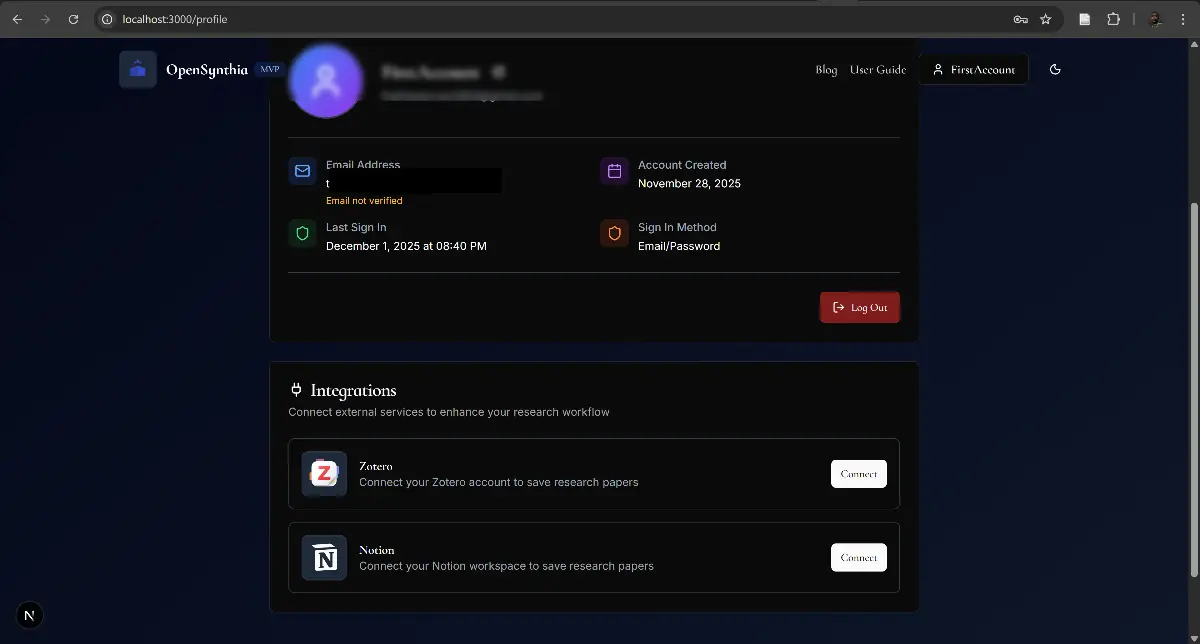Open the FirstAccount account menu
The image size is (1200, 644).
[x=972, y=69]
